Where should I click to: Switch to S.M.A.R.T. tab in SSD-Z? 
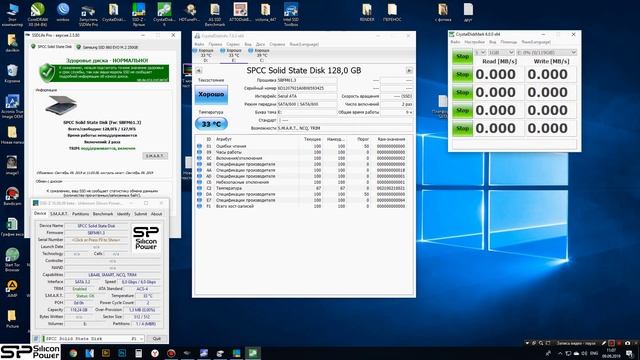pos(59,214)
